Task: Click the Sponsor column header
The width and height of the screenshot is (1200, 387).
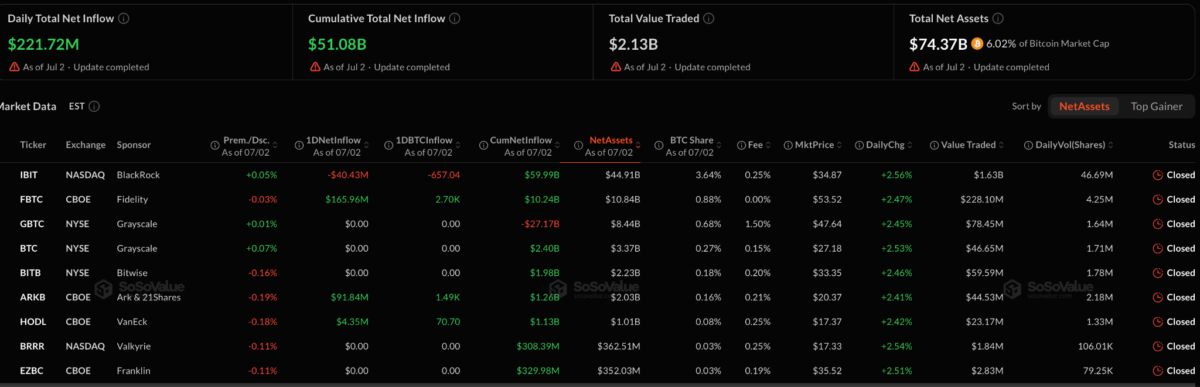Action: tap(134, 145)
